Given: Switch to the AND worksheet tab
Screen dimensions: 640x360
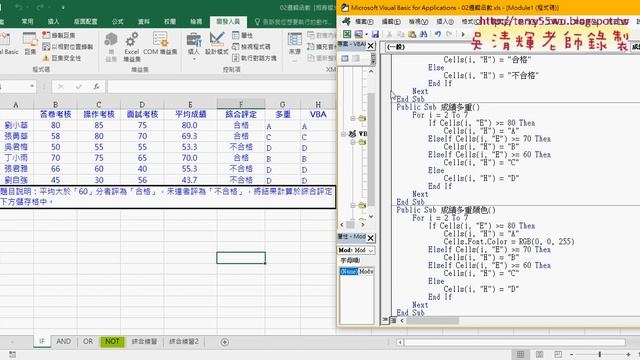Looking at the screenshot, I should (x=63, y=341).
